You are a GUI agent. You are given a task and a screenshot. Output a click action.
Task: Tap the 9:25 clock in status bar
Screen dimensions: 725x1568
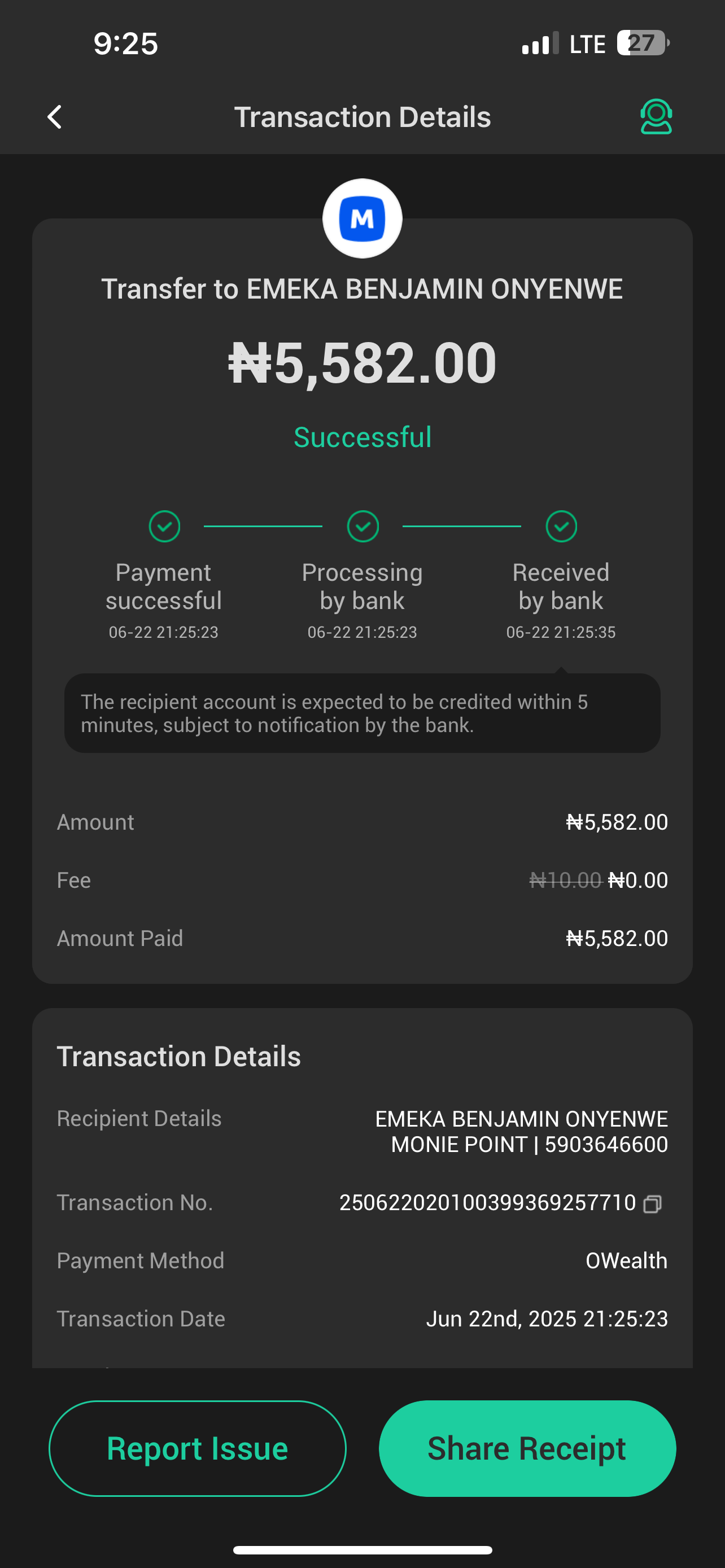coord(125,44)
